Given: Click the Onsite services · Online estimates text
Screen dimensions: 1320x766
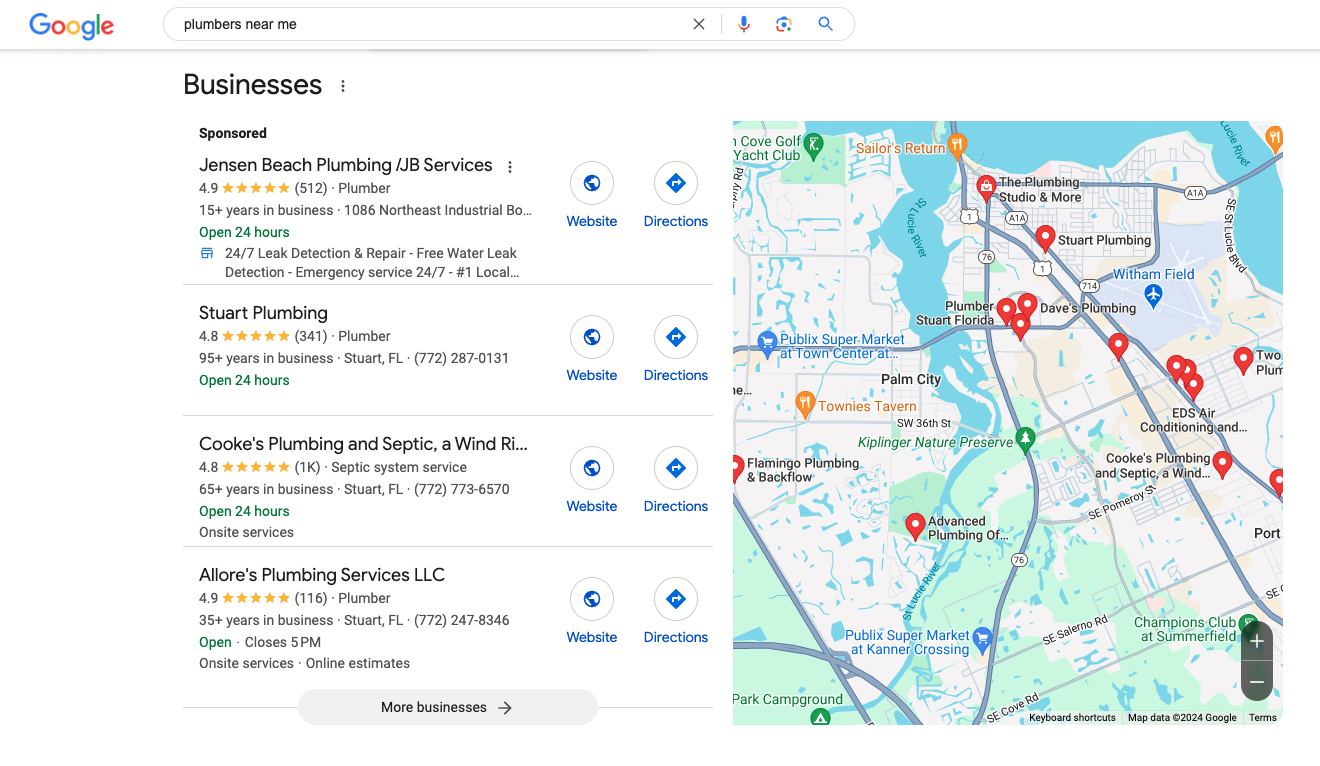Looking at the screenshot, I should [x=304, y=663].
